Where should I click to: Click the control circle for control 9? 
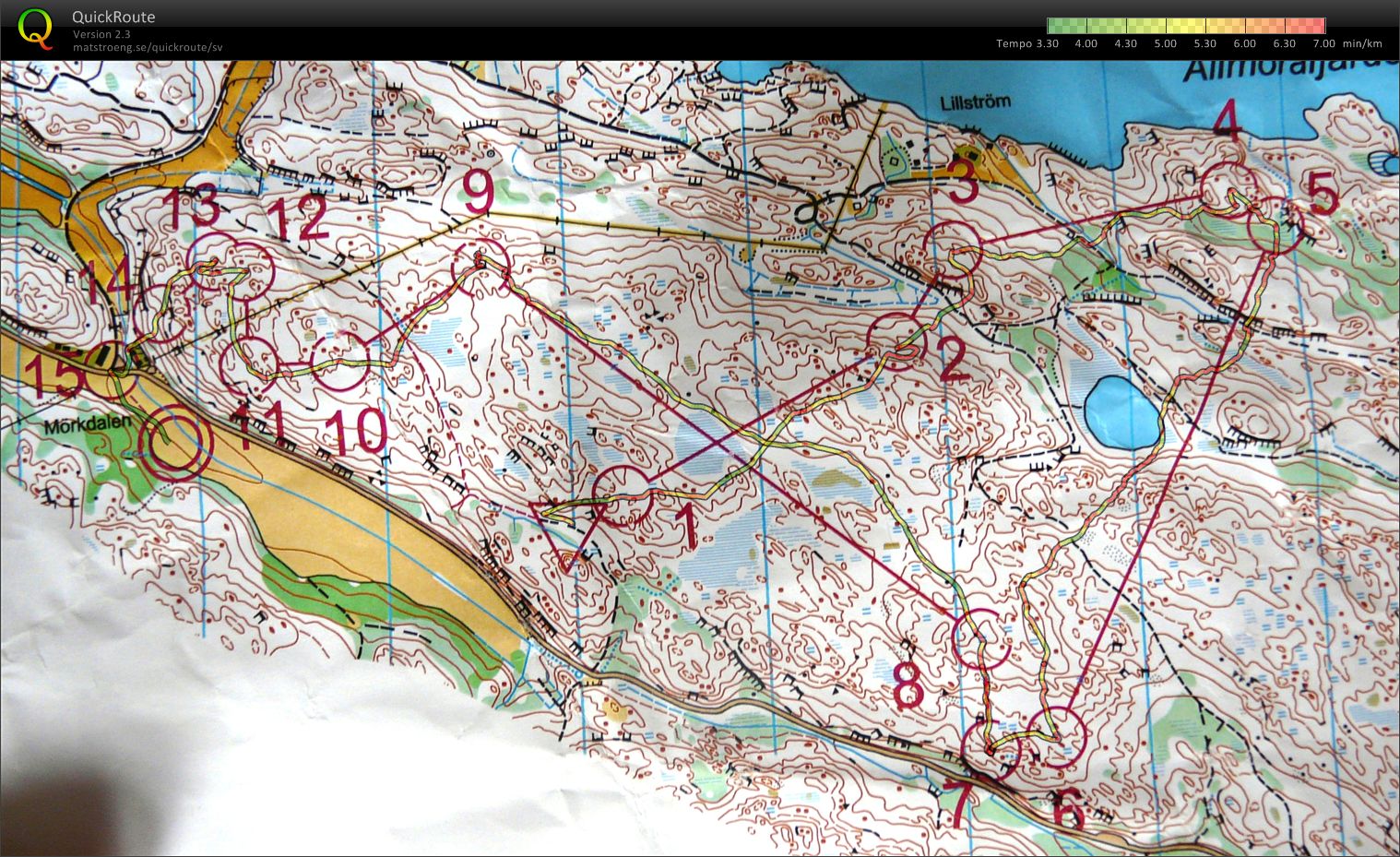[481, 266]
